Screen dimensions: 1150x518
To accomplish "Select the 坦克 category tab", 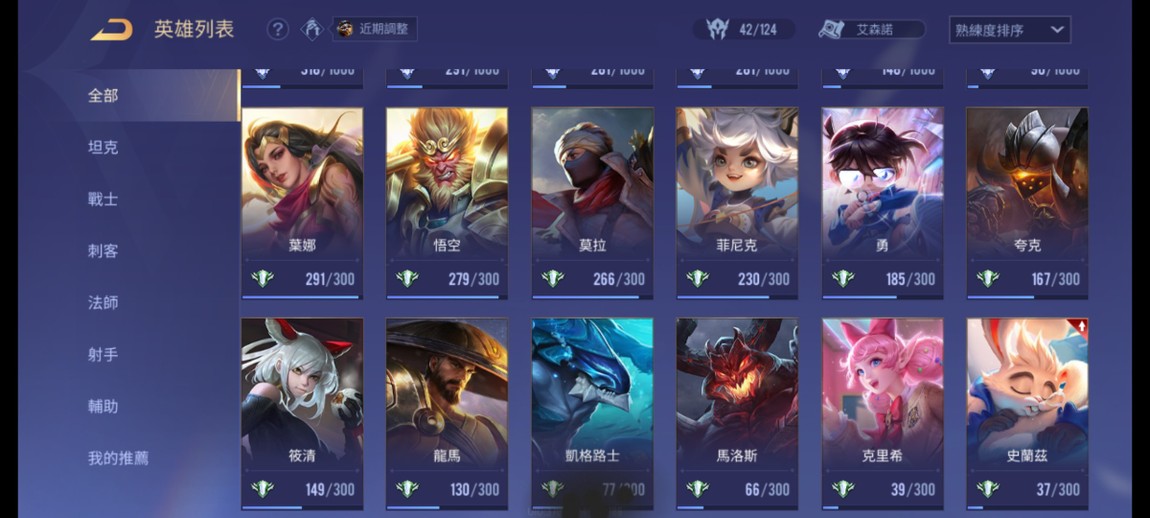I will [103, 147].
